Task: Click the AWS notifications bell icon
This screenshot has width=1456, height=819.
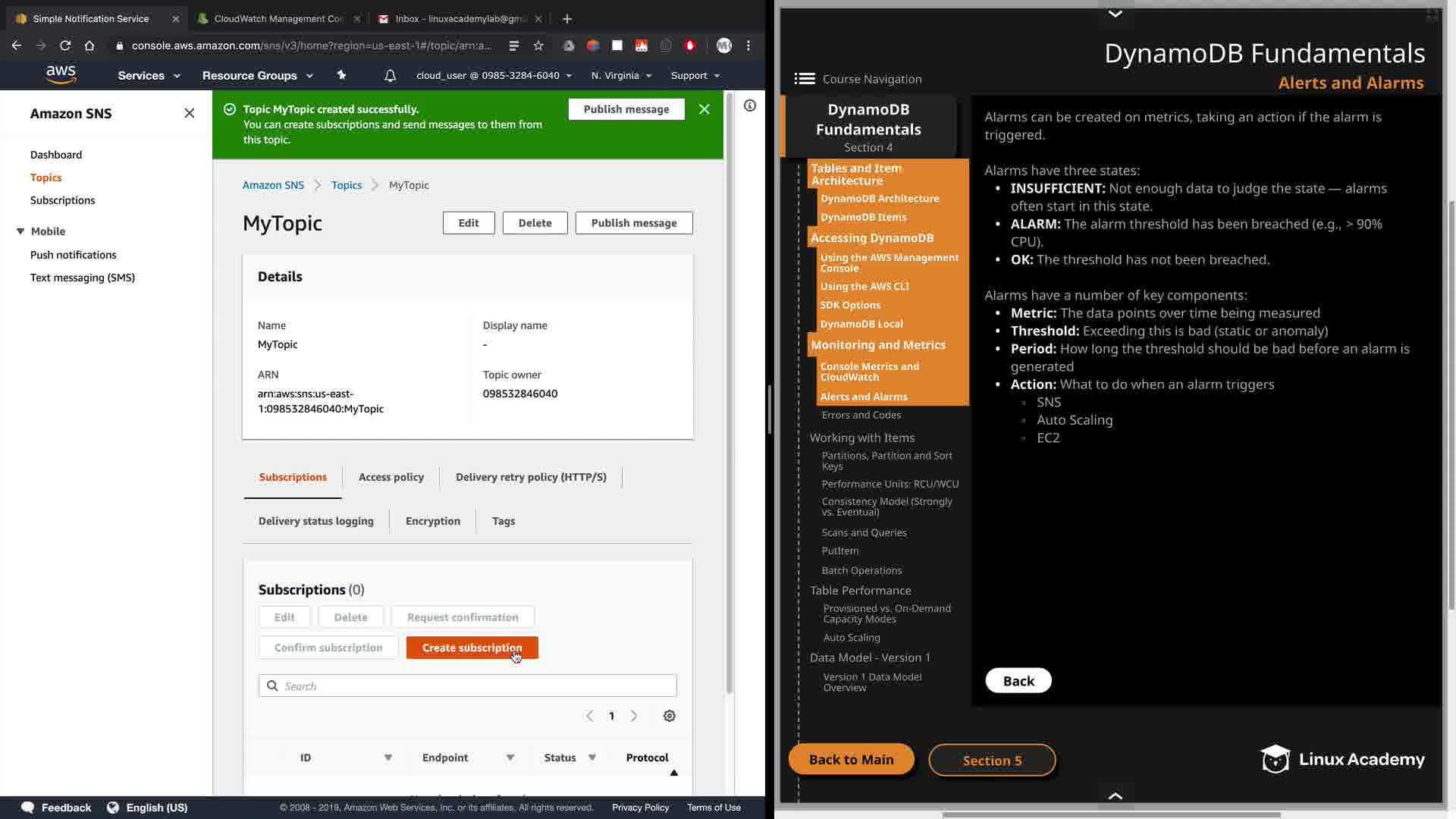Action: pos(390,76)
